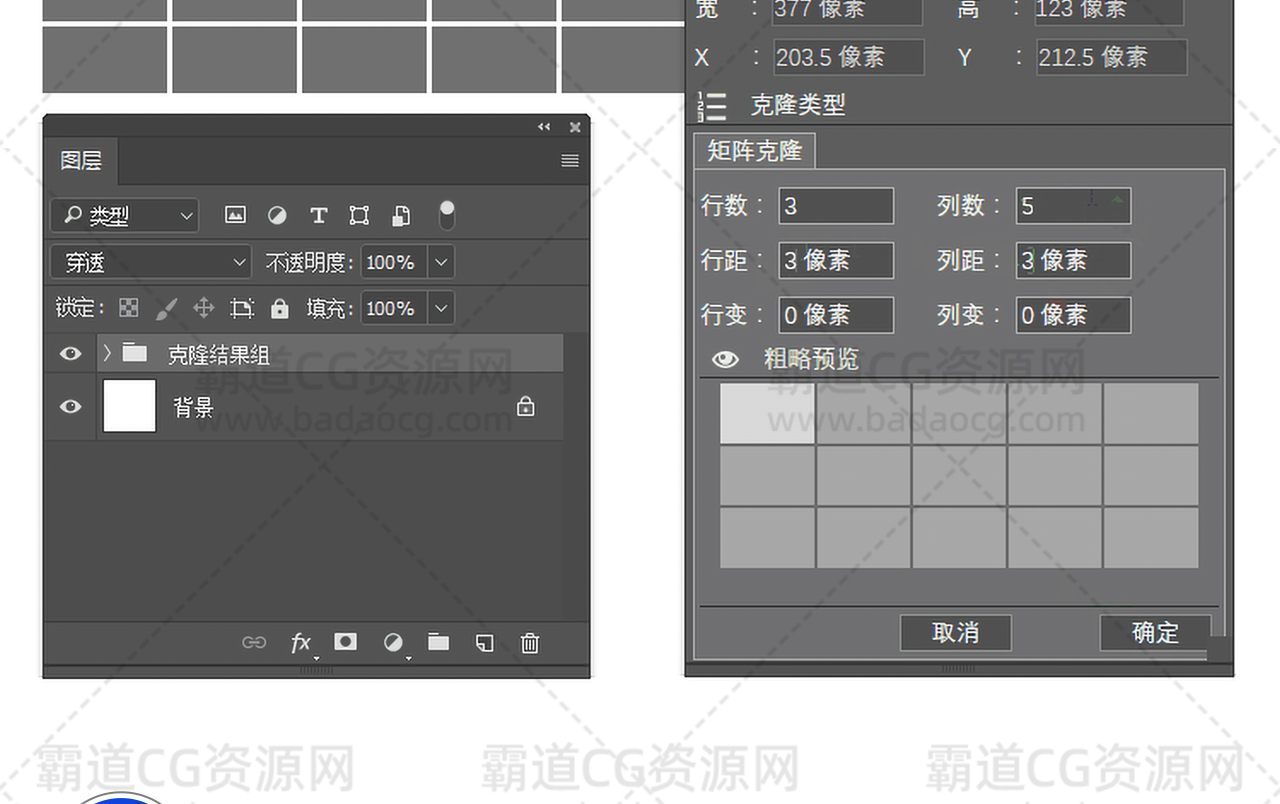This screenshot has width=1280, height=804.
Task: Click the shape layer filter icon
Action: (359, 215)
